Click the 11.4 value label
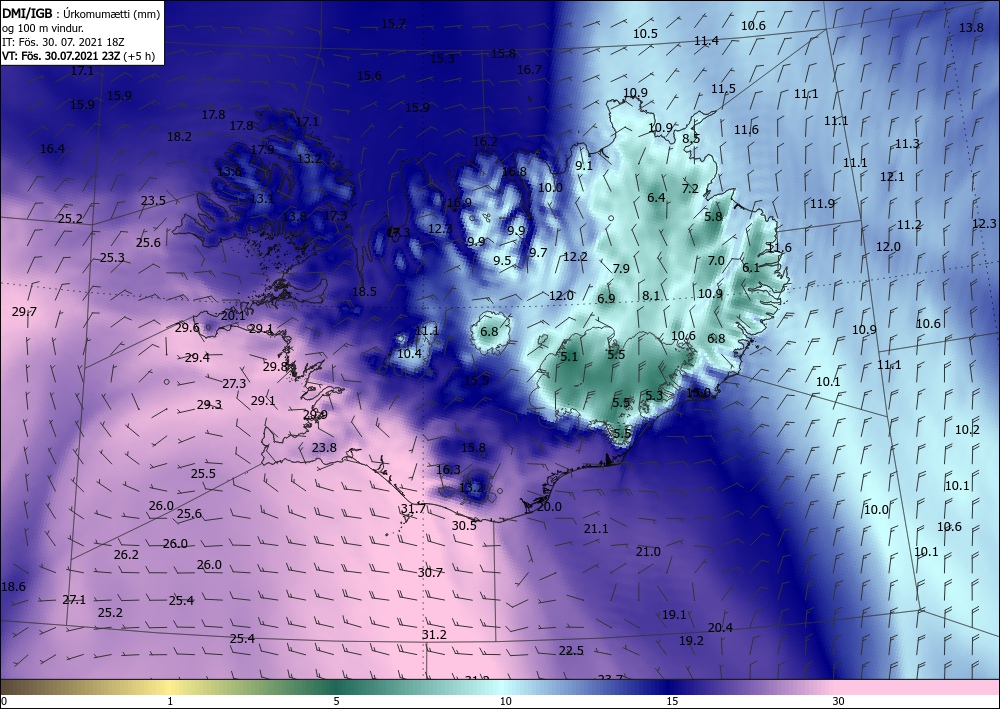The width and height of the screenshot is (1000, 709). tap(707, 40)
